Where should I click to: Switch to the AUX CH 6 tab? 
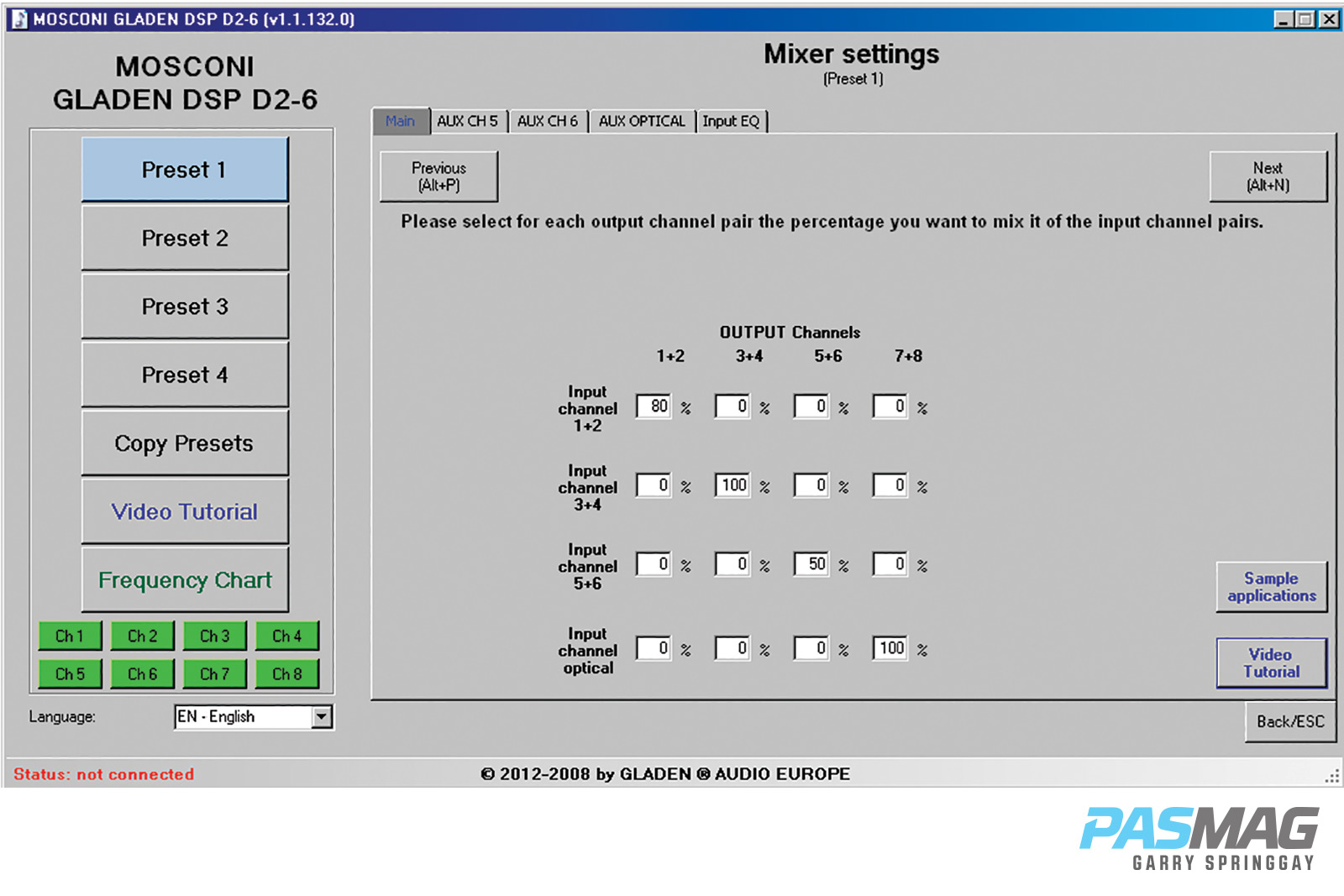548,121
